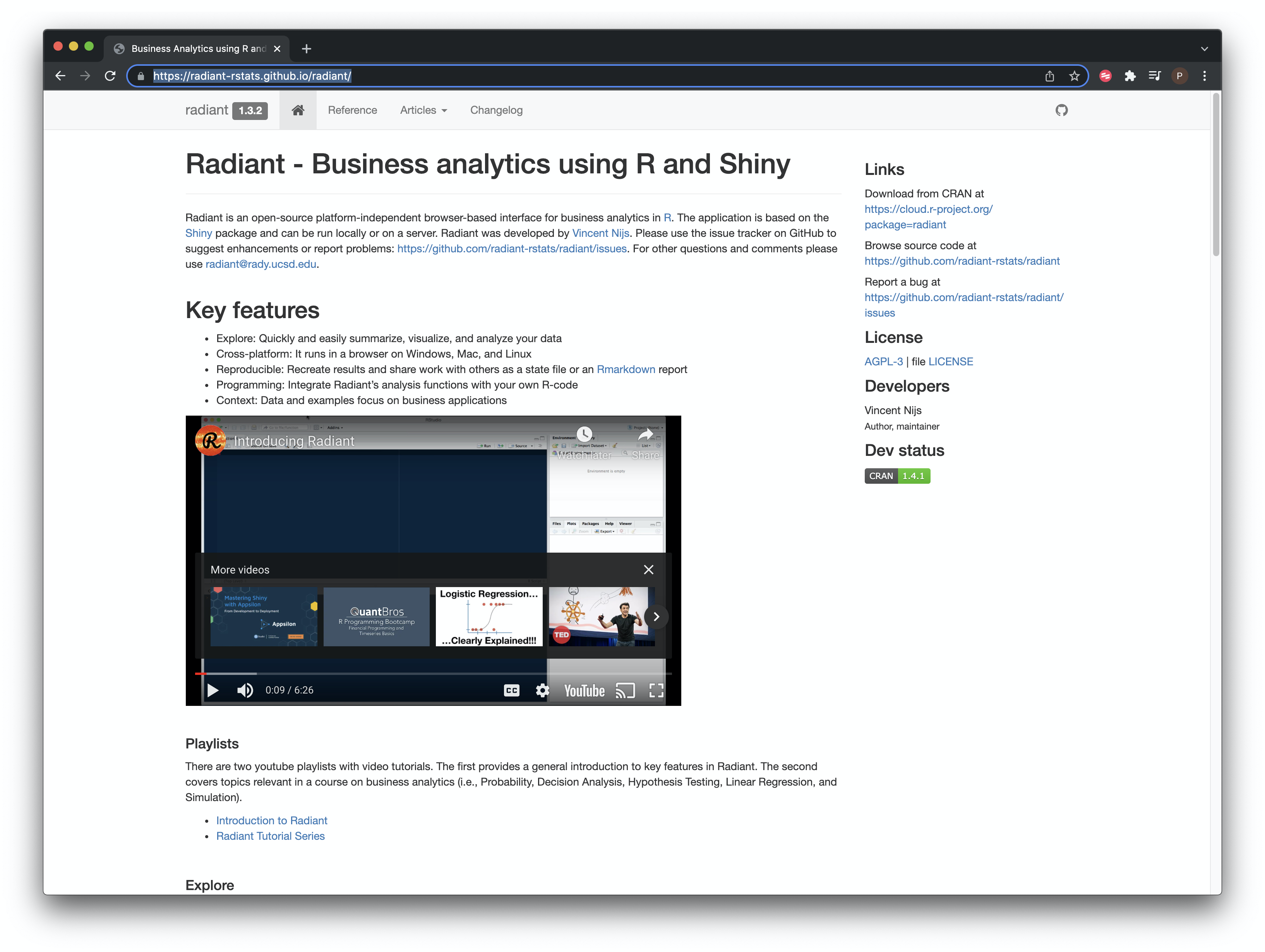
Task: Enter fullscreen on the video player
Action: 656,690
